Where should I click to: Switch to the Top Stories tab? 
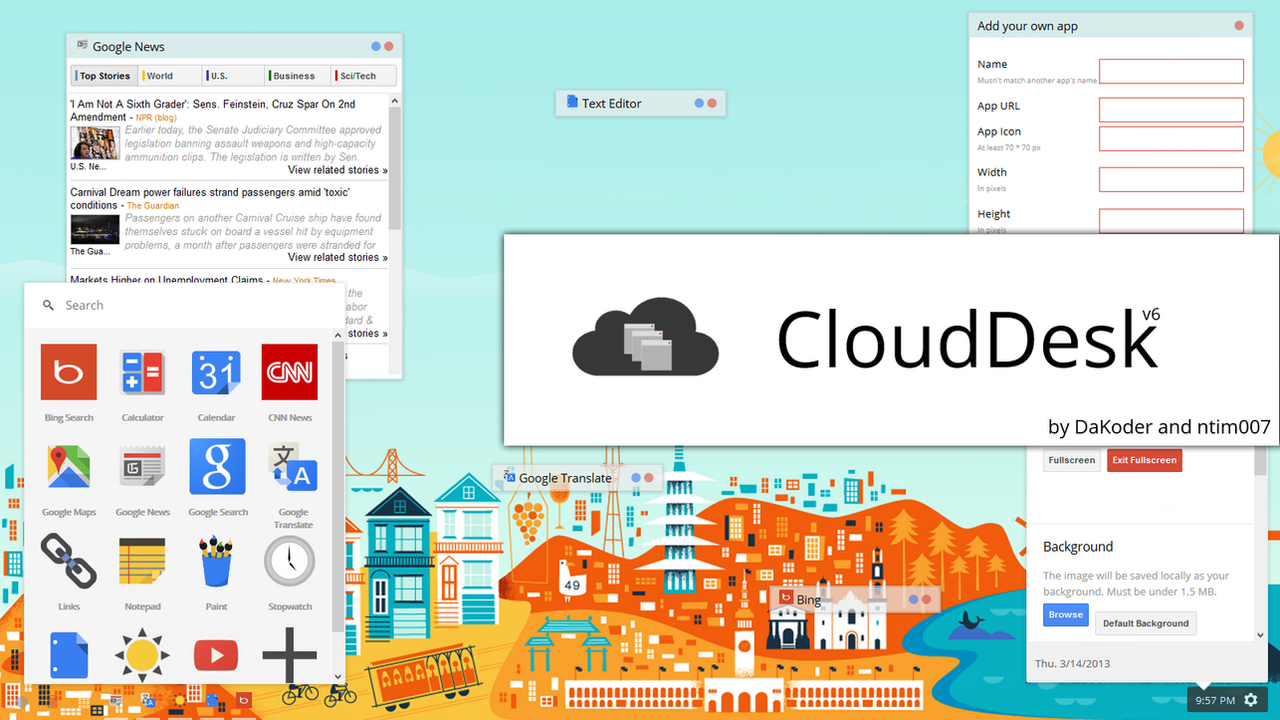[105, 76]
